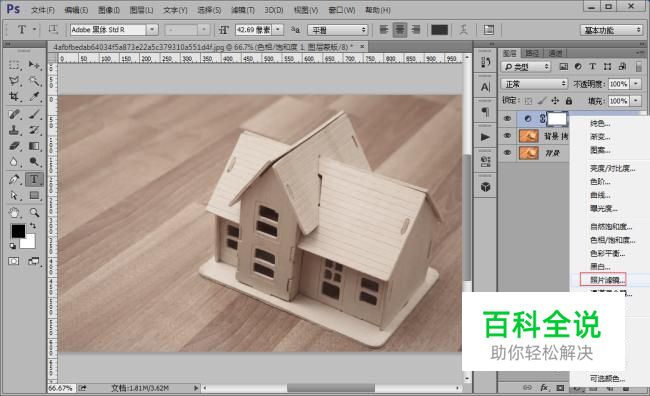The width and height of the screenshot is (650, 396).
Task: Select the Pen tool
Action: 15,179
